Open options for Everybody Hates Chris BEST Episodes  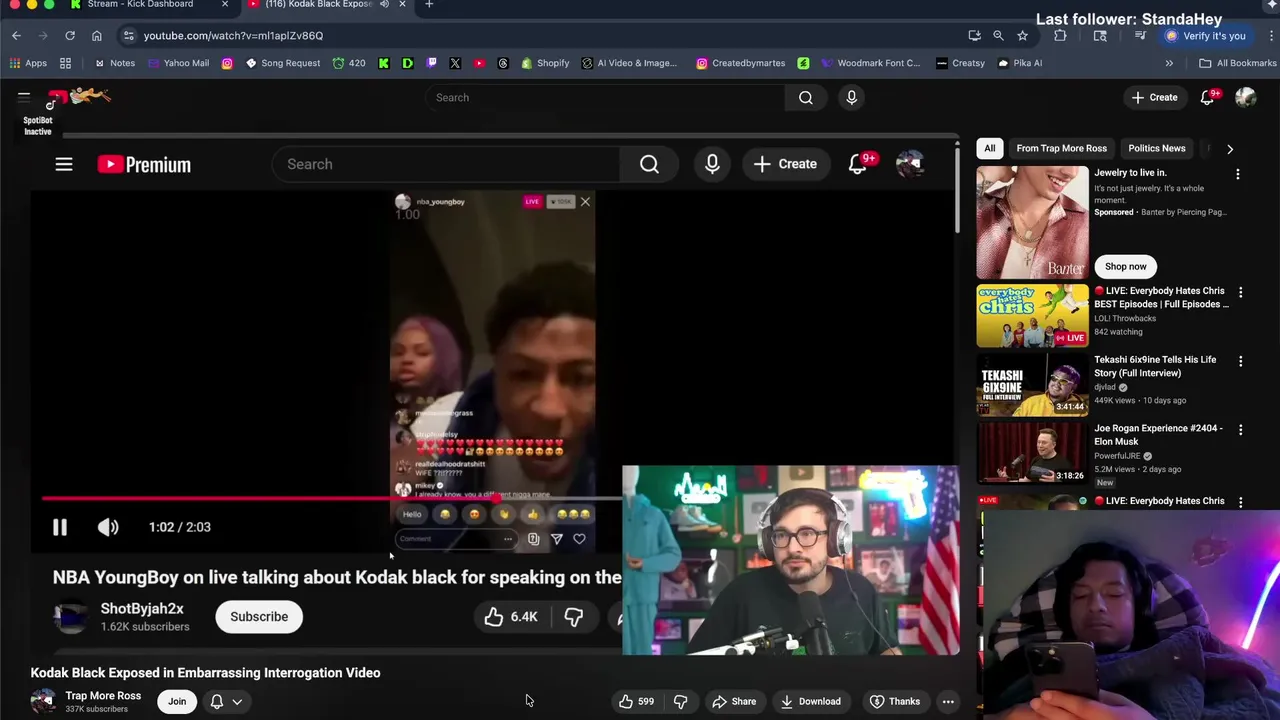point(1241,293)
